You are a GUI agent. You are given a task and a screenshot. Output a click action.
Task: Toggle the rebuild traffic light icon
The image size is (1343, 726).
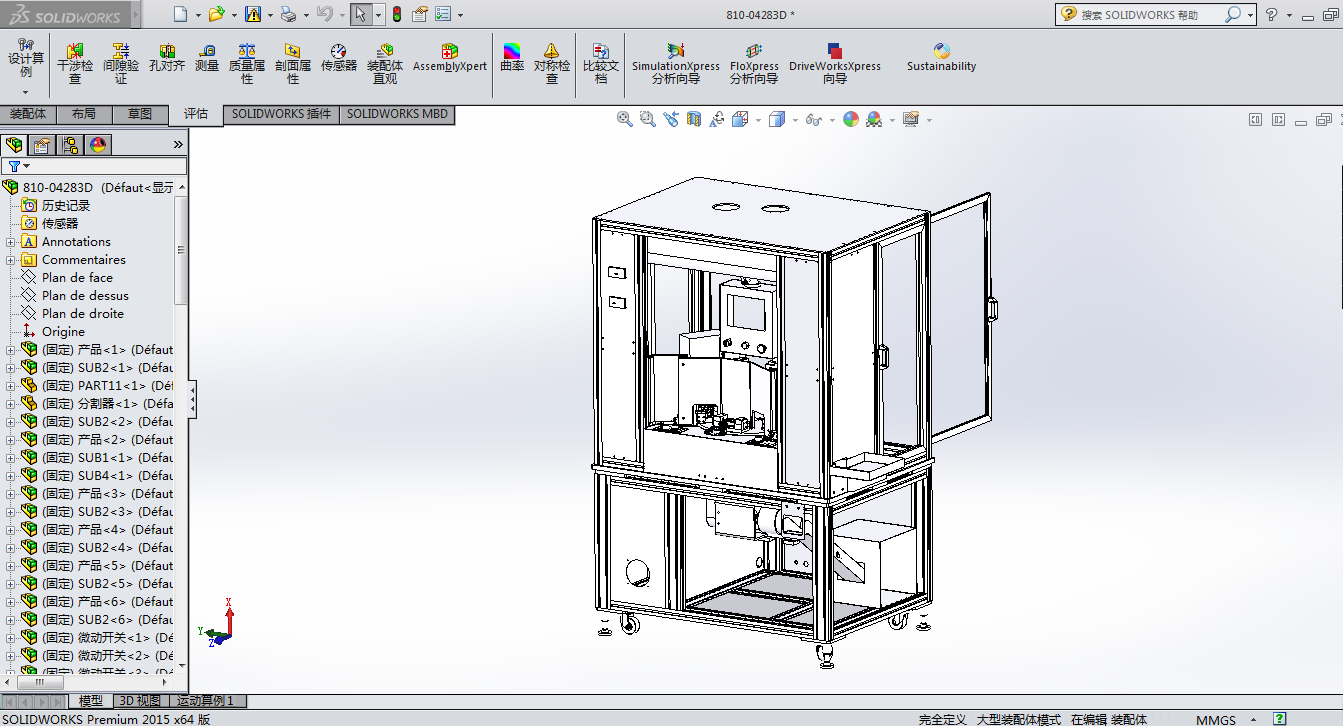pos(396,14)
